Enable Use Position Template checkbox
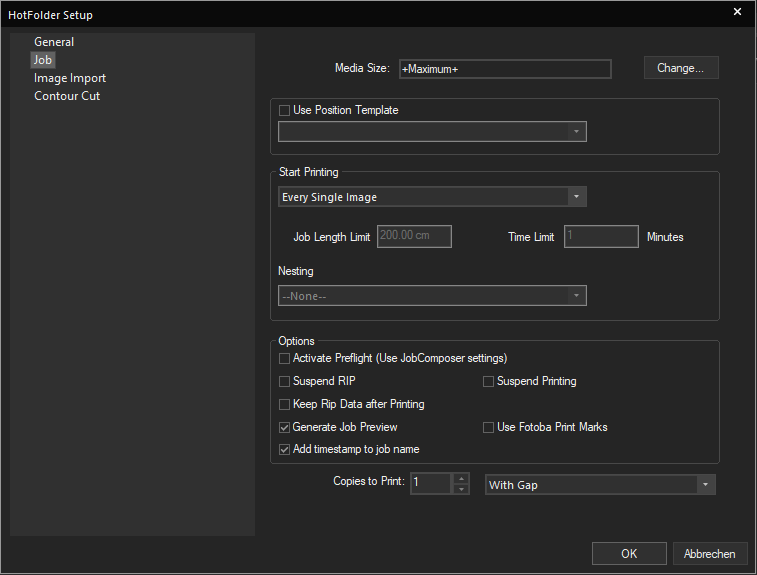 pyautogui.click(x=284, y=111)
